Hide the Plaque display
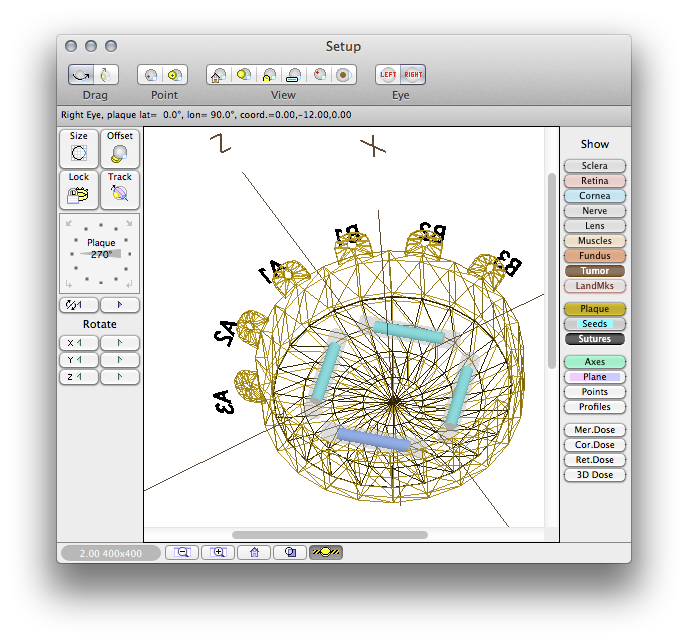This screenshot has height=642, width=688. point(595,309)
